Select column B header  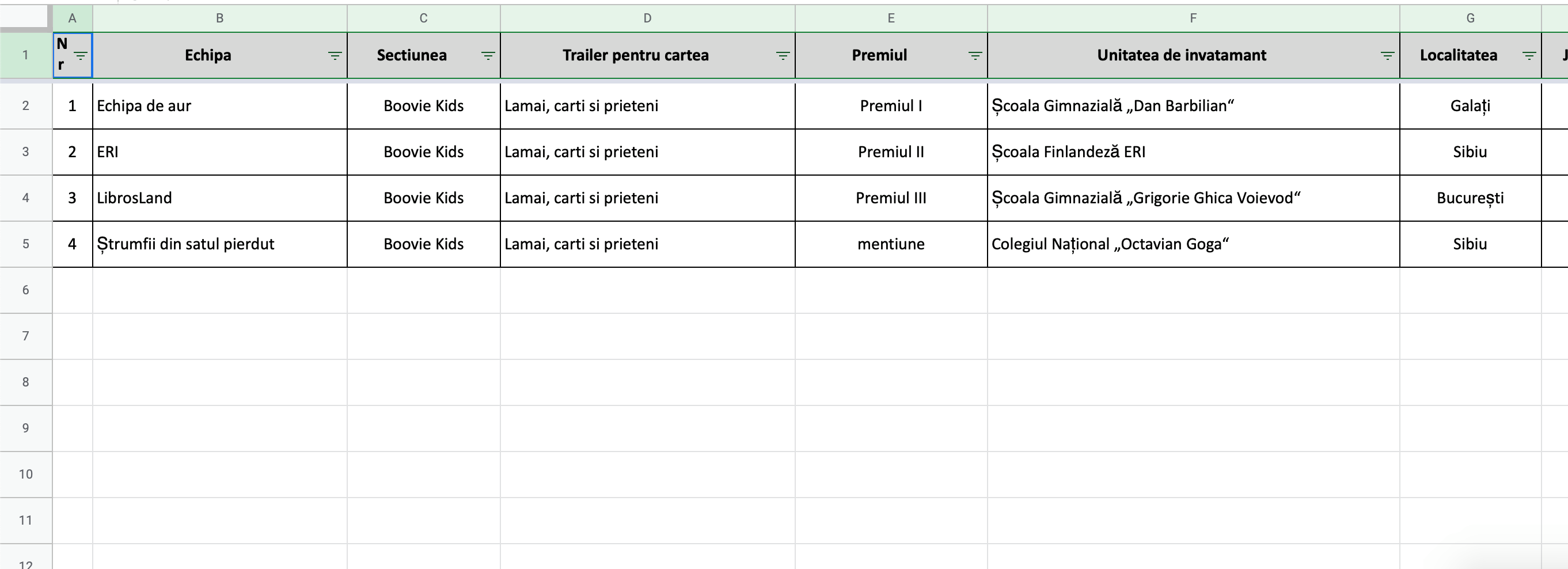[220, 18]
